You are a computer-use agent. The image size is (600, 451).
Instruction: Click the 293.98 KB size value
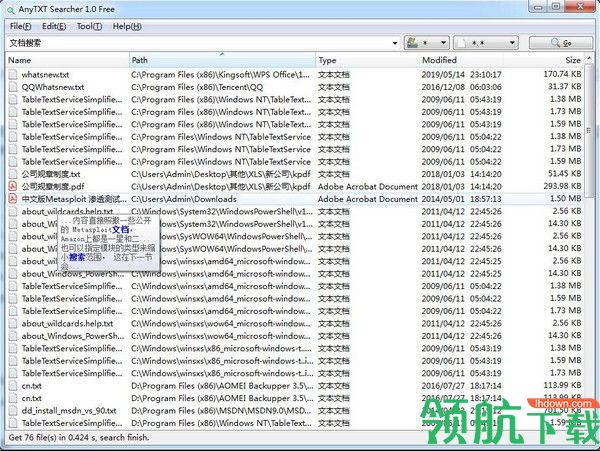click(562, 186)
